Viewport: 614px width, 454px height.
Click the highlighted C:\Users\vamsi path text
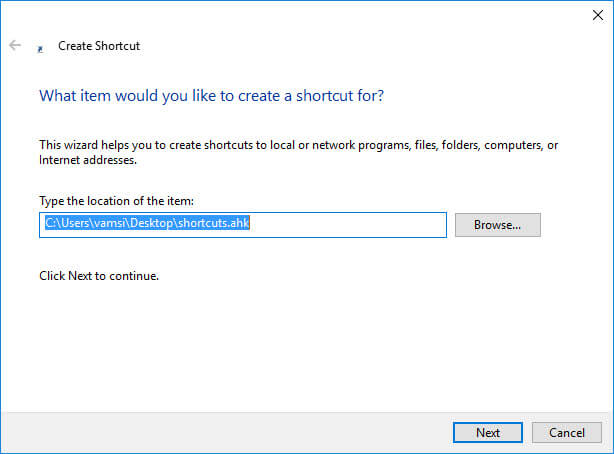(x=86, y=223)
